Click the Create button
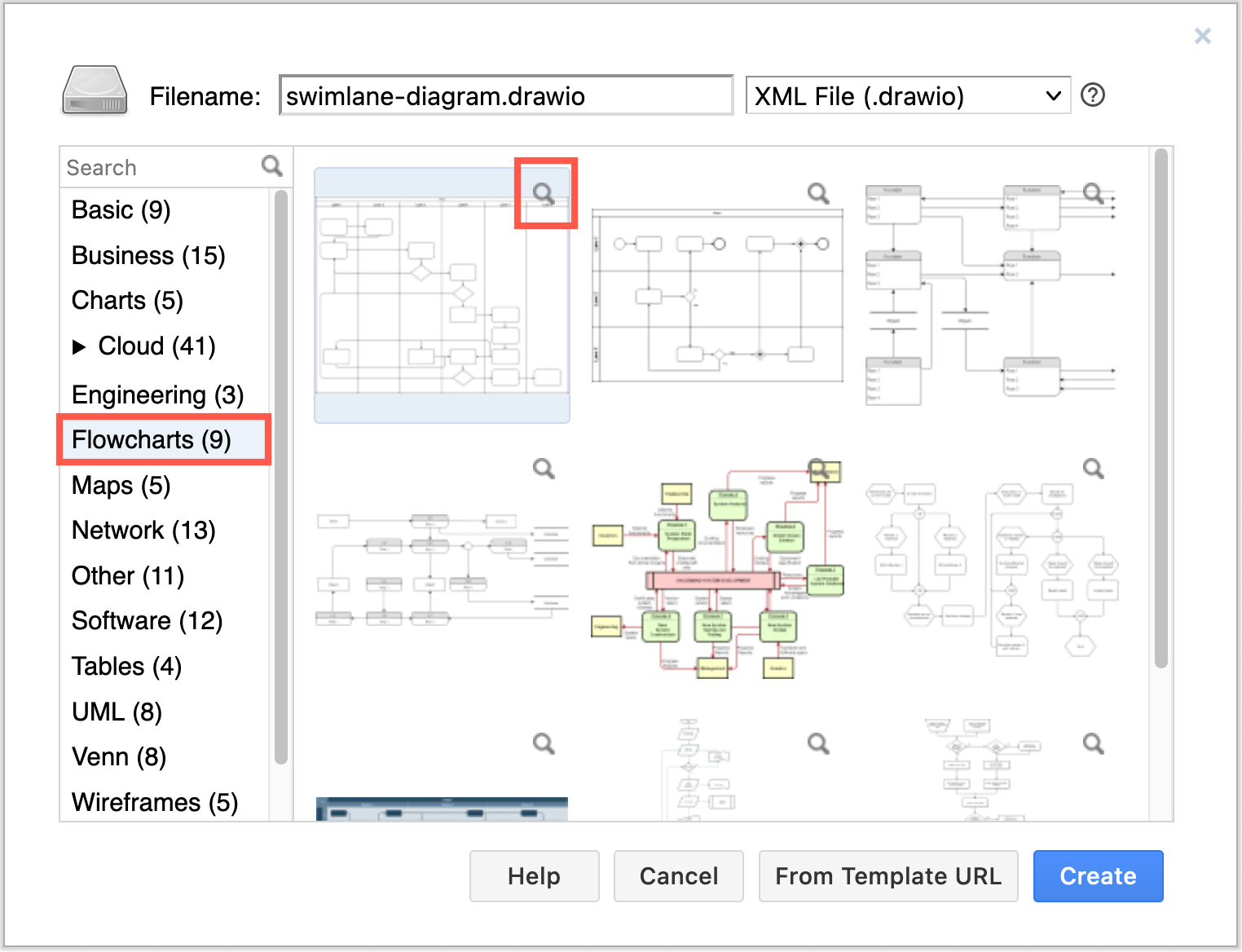 point(1098,876)
